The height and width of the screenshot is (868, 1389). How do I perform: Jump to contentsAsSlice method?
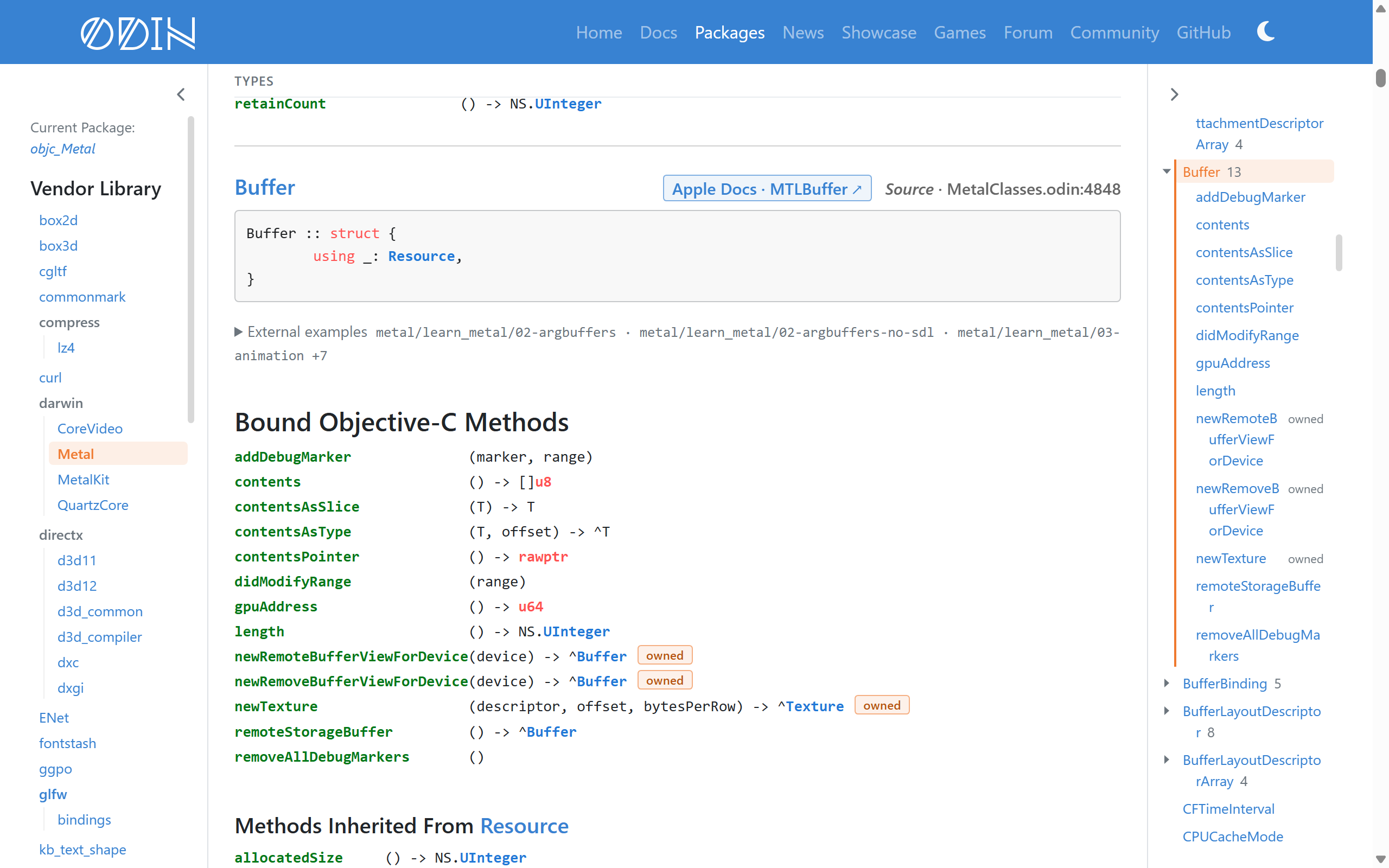(x=297, y=506)
